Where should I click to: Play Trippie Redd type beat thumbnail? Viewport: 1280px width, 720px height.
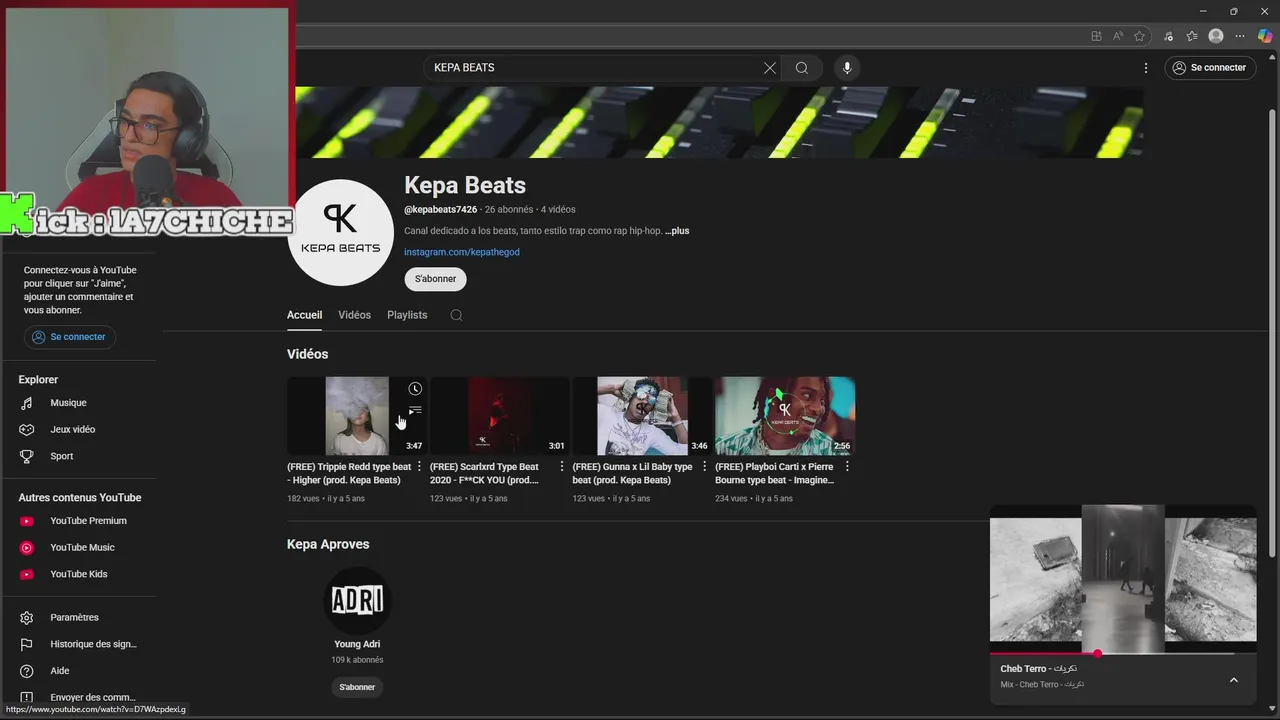[x=357, y=416]
